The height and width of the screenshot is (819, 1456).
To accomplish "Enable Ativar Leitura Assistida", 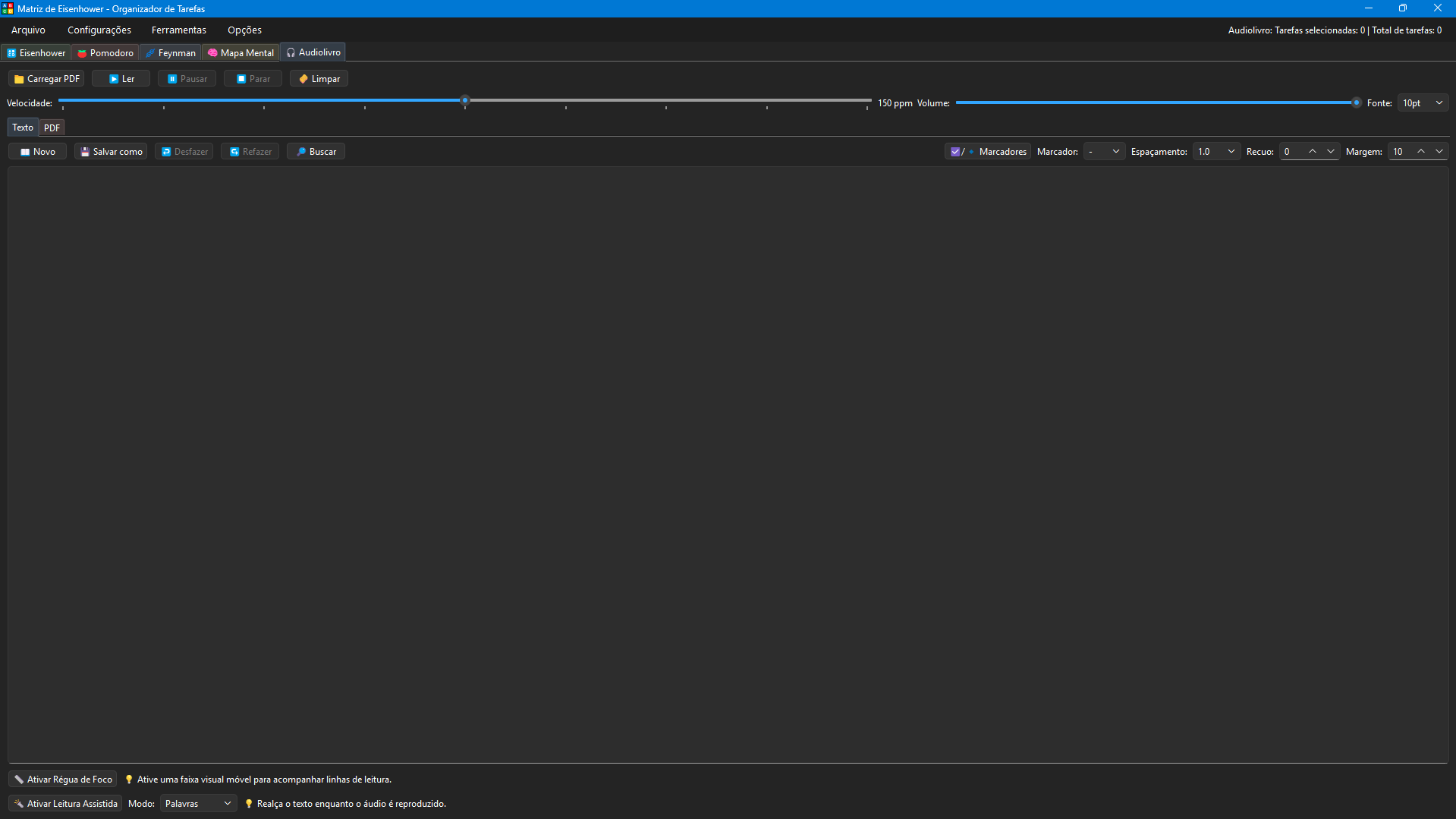I will [x=66, y=804].
